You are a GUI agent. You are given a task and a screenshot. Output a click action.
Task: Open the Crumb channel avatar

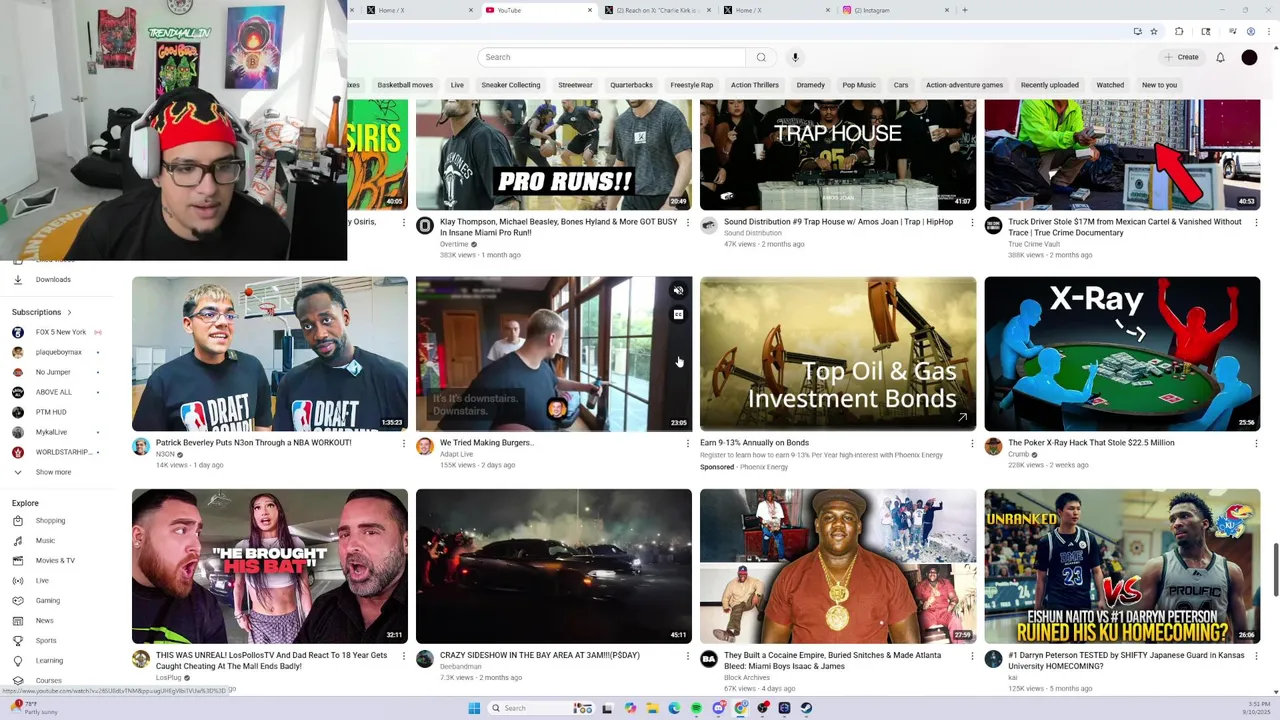[993, 446]
